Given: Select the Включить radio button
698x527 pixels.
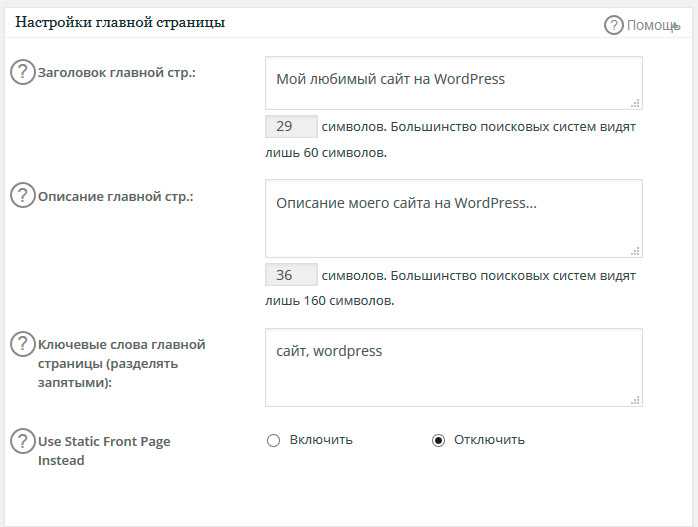Looking at the screenshot, I should click(x=273, y=441).
